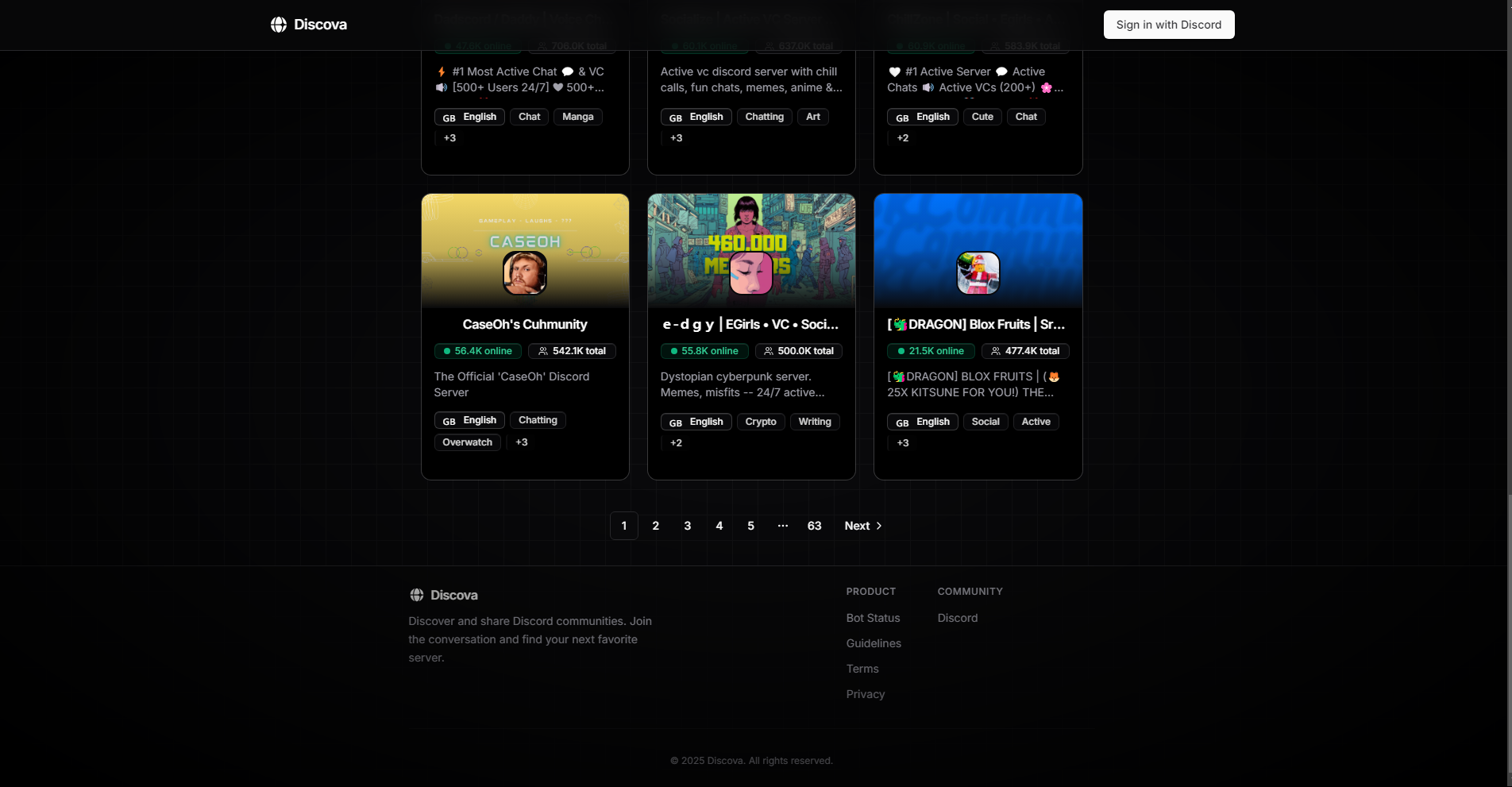Click members icon beside 542.1K total
Viewport: 1512px width, 787px height.
tap(543, 351)
